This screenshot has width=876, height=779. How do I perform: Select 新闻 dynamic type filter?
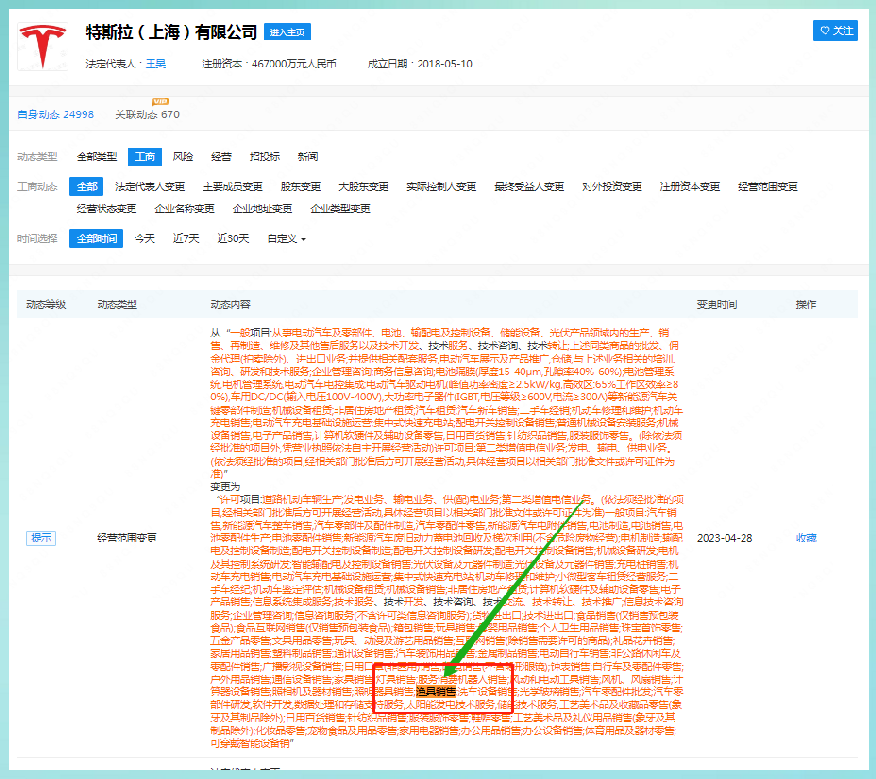pos(308,156)
